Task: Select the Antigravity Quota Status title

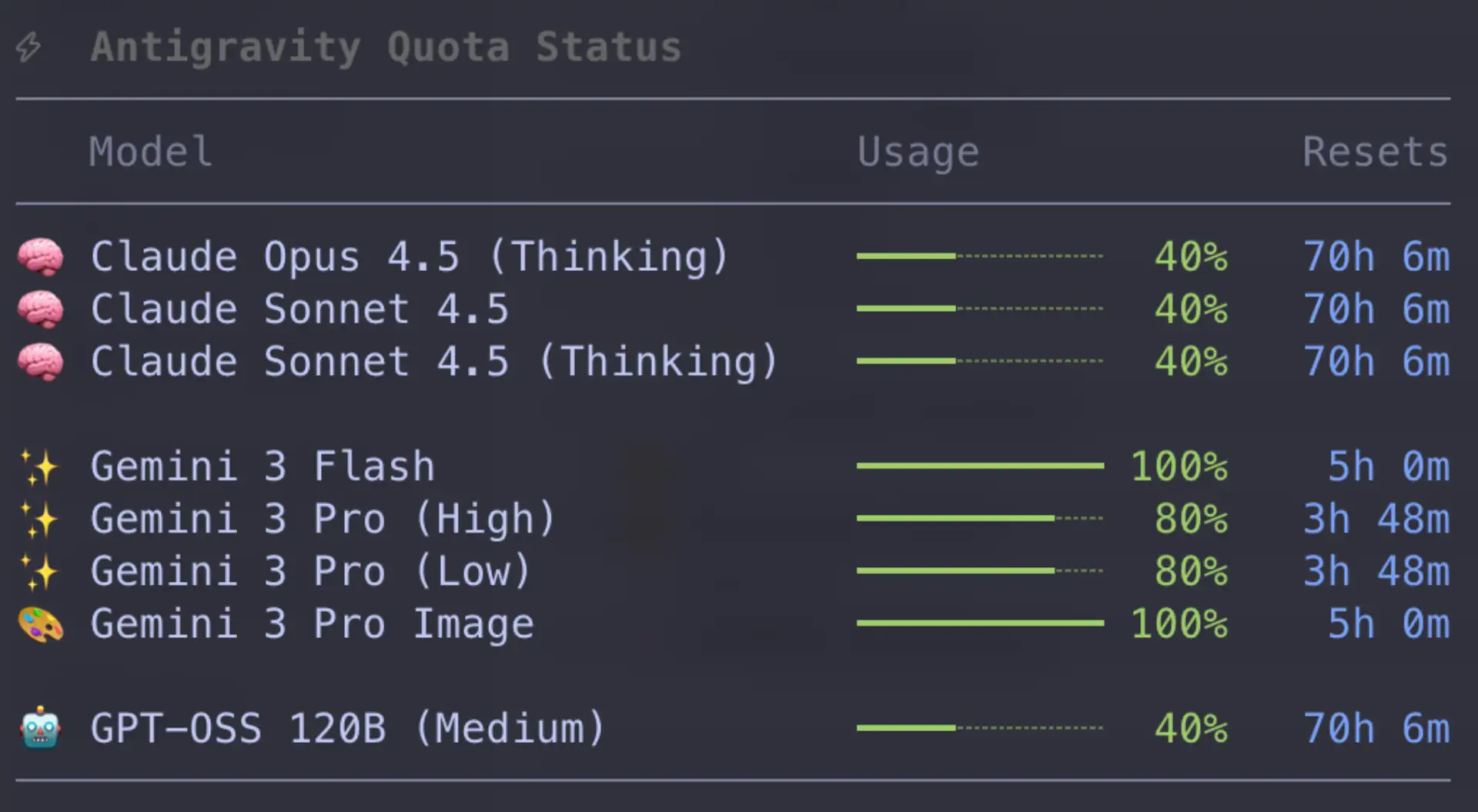Action: pyautogui.click(x=386, y=48)
